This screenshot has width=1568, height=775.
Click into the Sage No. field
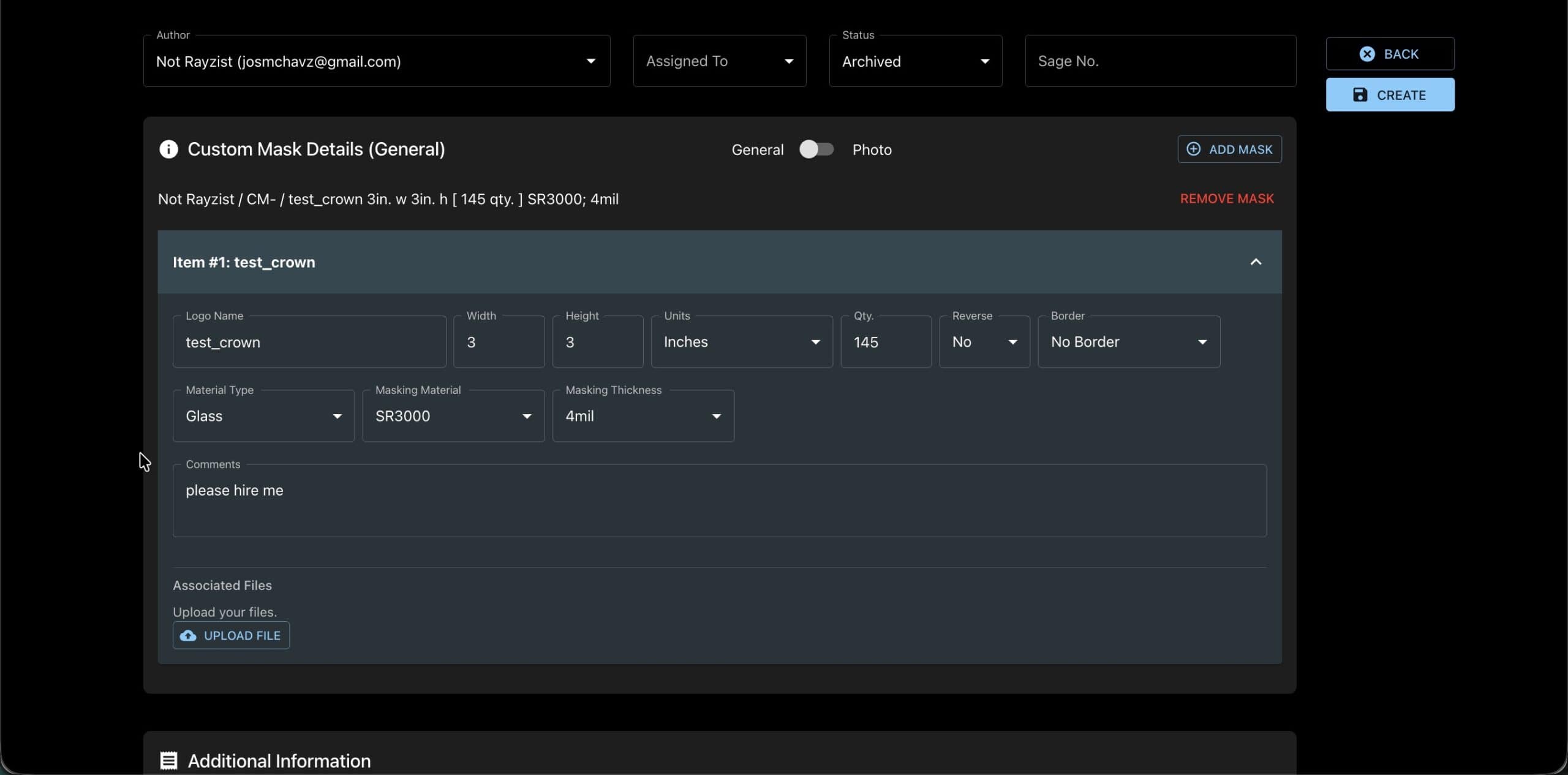[x=1159, y=61]
